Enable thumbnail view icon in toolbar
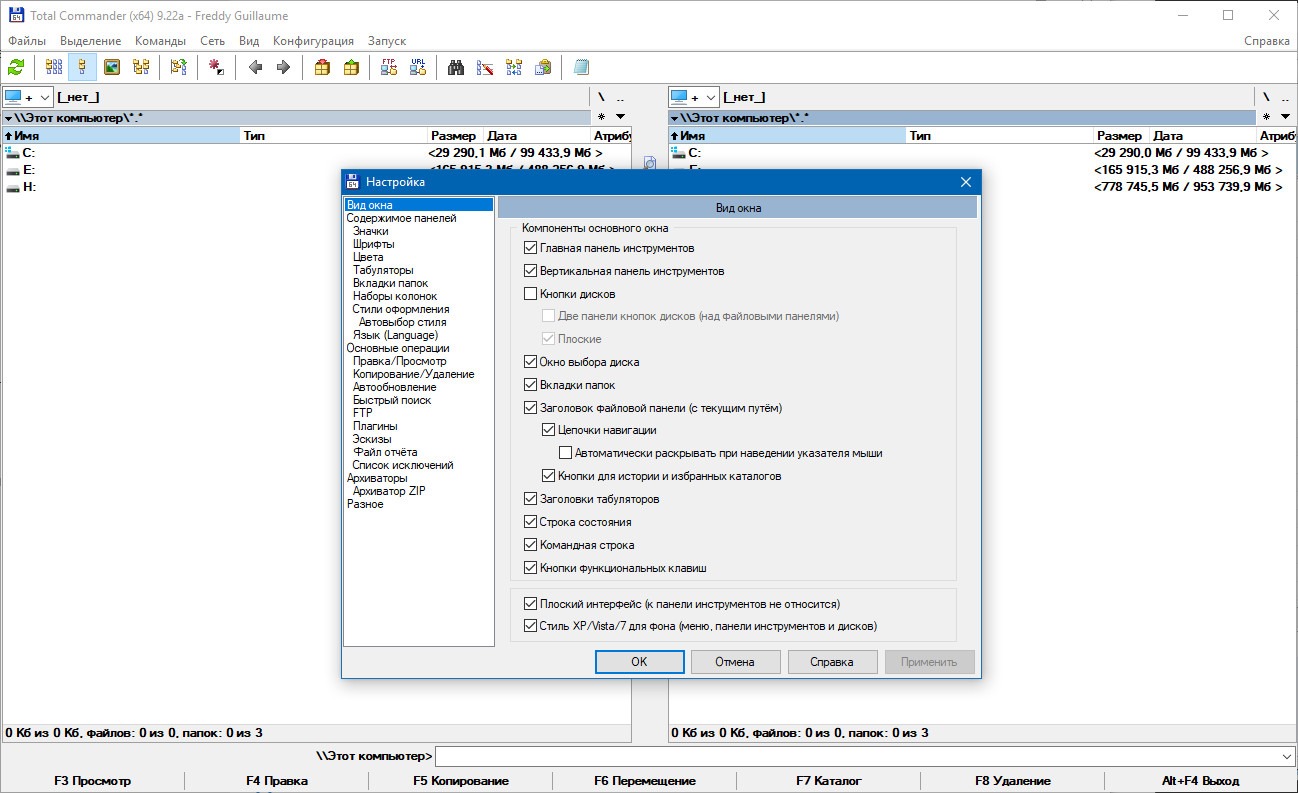The height and width of the screenshot is (793, 1298). coord(112,67)
